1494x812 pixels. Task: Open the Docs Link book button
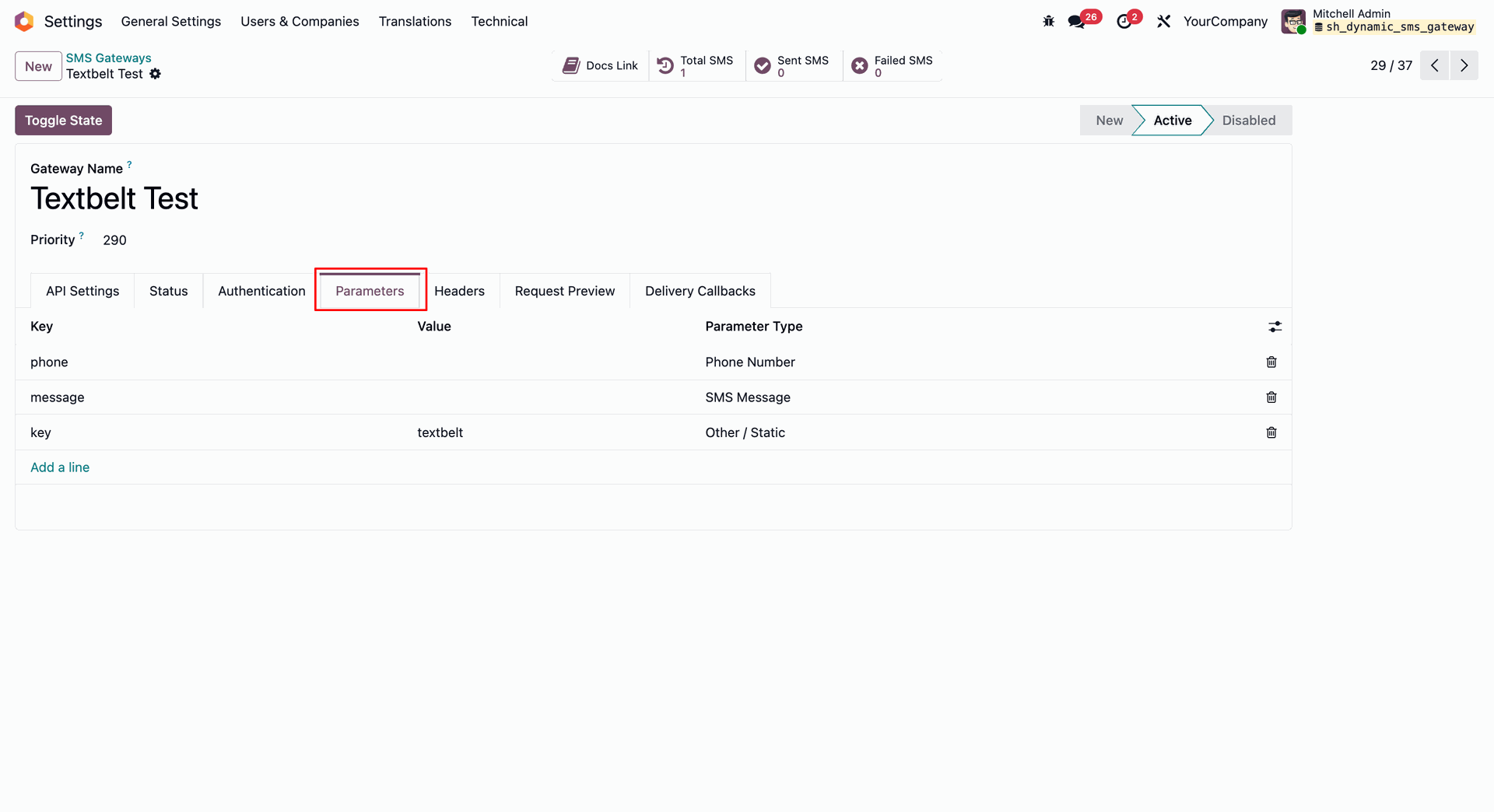click(600, 65)
